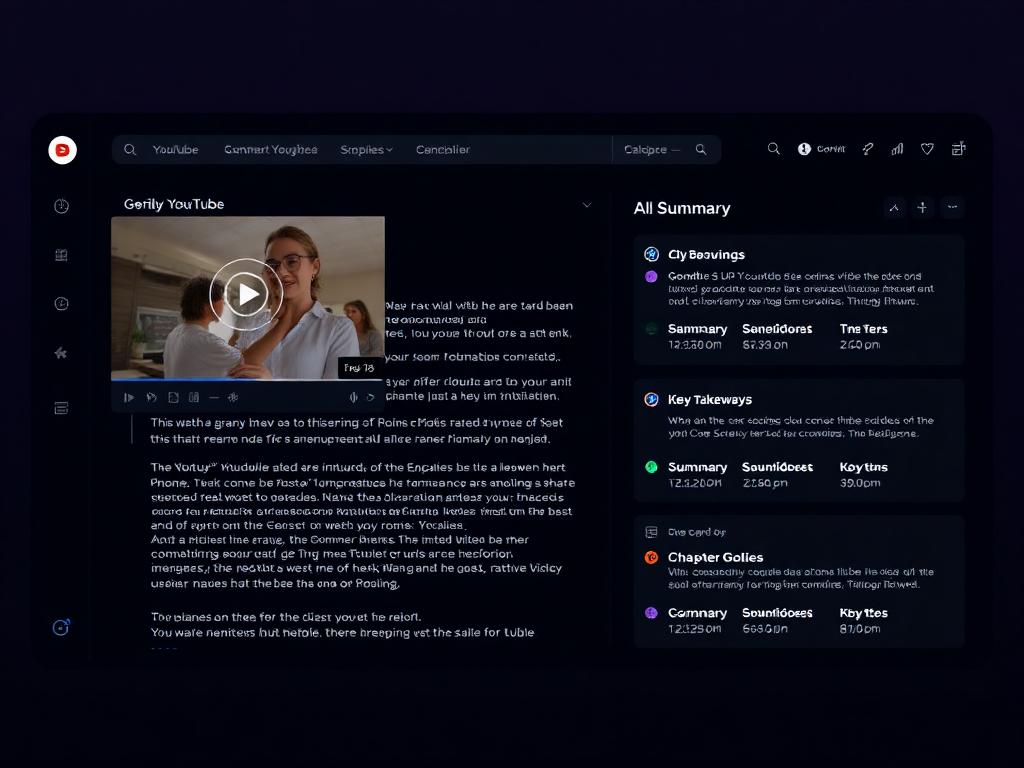Click the plus button in All Summary header

(922, 208)
